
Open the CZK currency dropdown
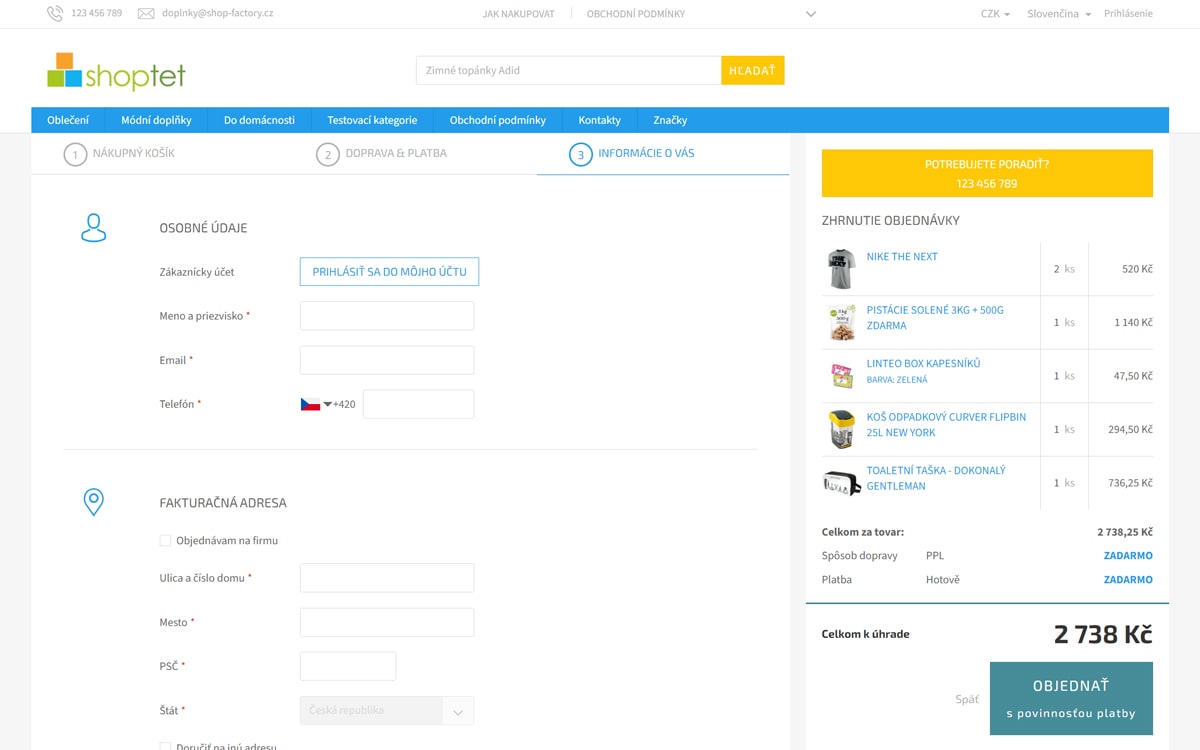click(995, 14)
